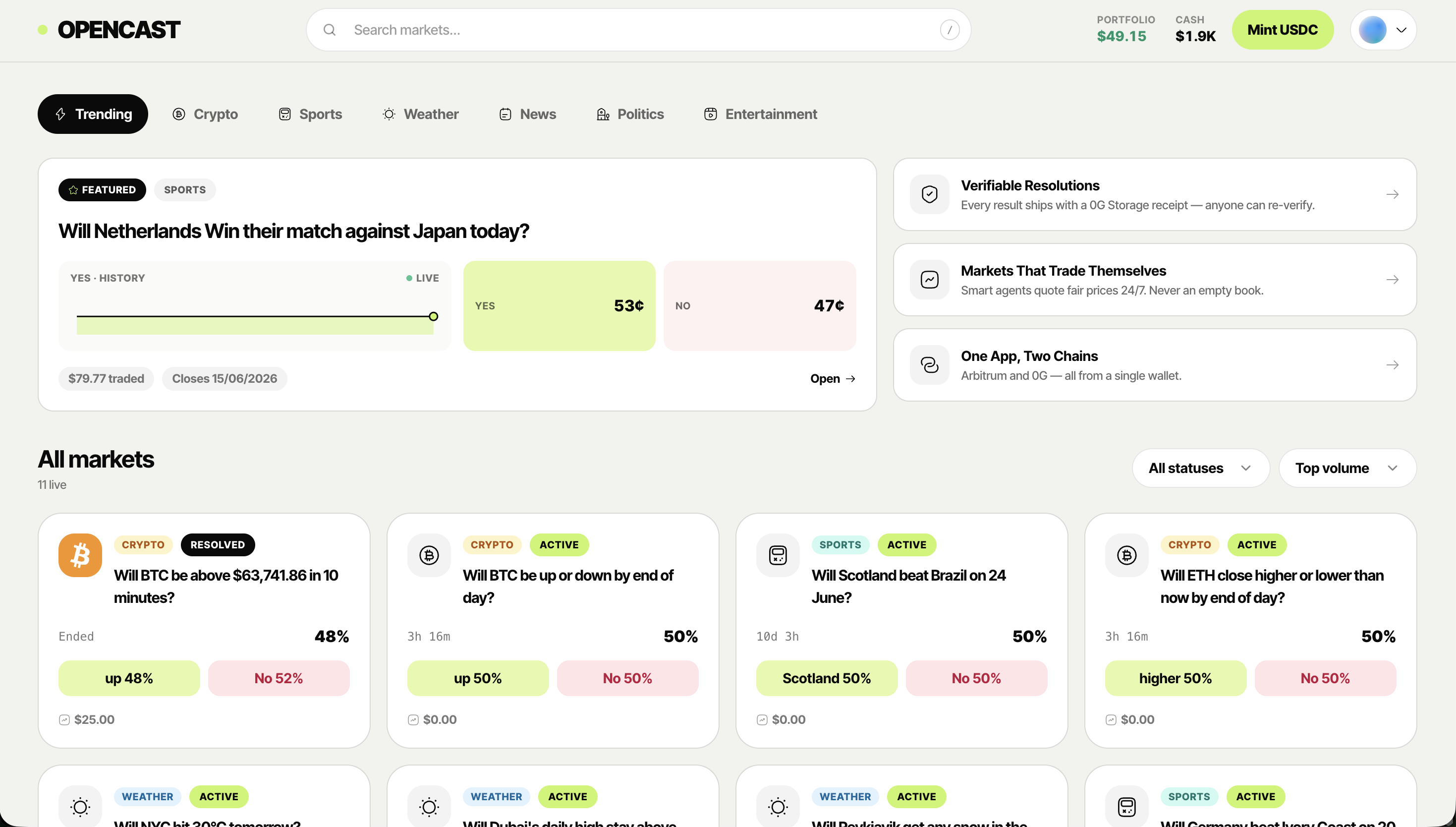1456x827 pixels.
Task: Open the All statuses filter dropdown
Action: [x=1201, y=468]
